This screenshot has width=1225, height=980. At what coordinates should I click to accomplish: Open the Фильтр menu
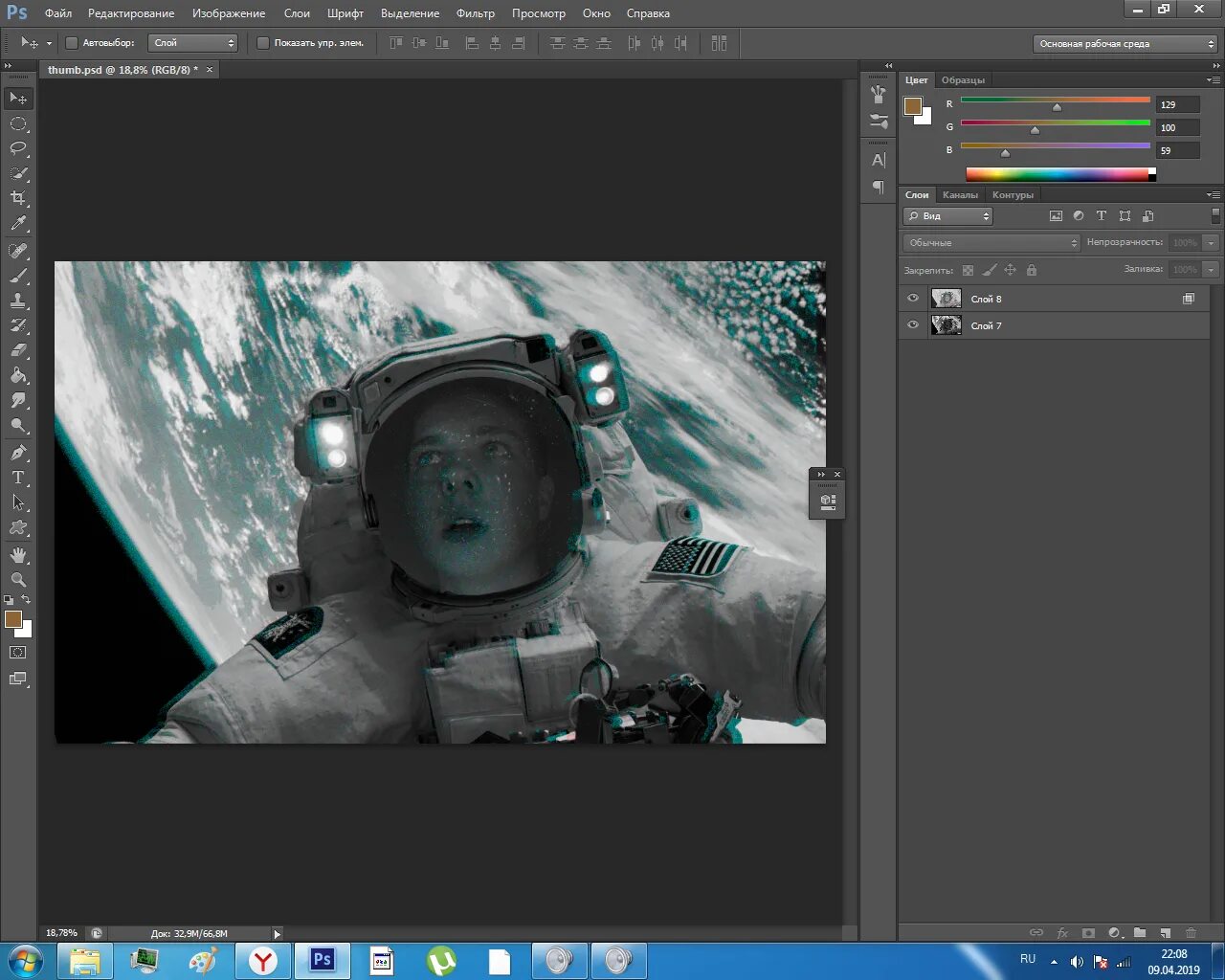[x=475, y=13]
